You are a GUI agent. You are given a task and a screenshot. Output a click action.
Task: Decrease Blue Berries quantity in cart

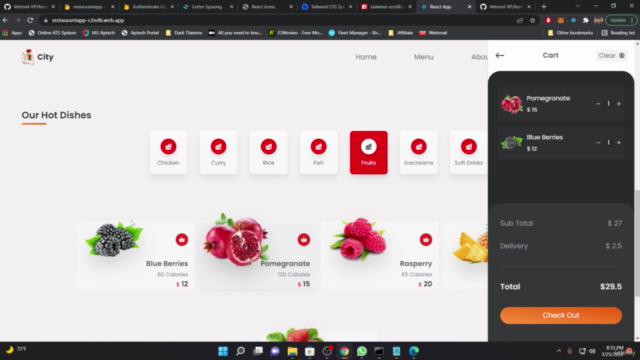(x=598, y=142)
